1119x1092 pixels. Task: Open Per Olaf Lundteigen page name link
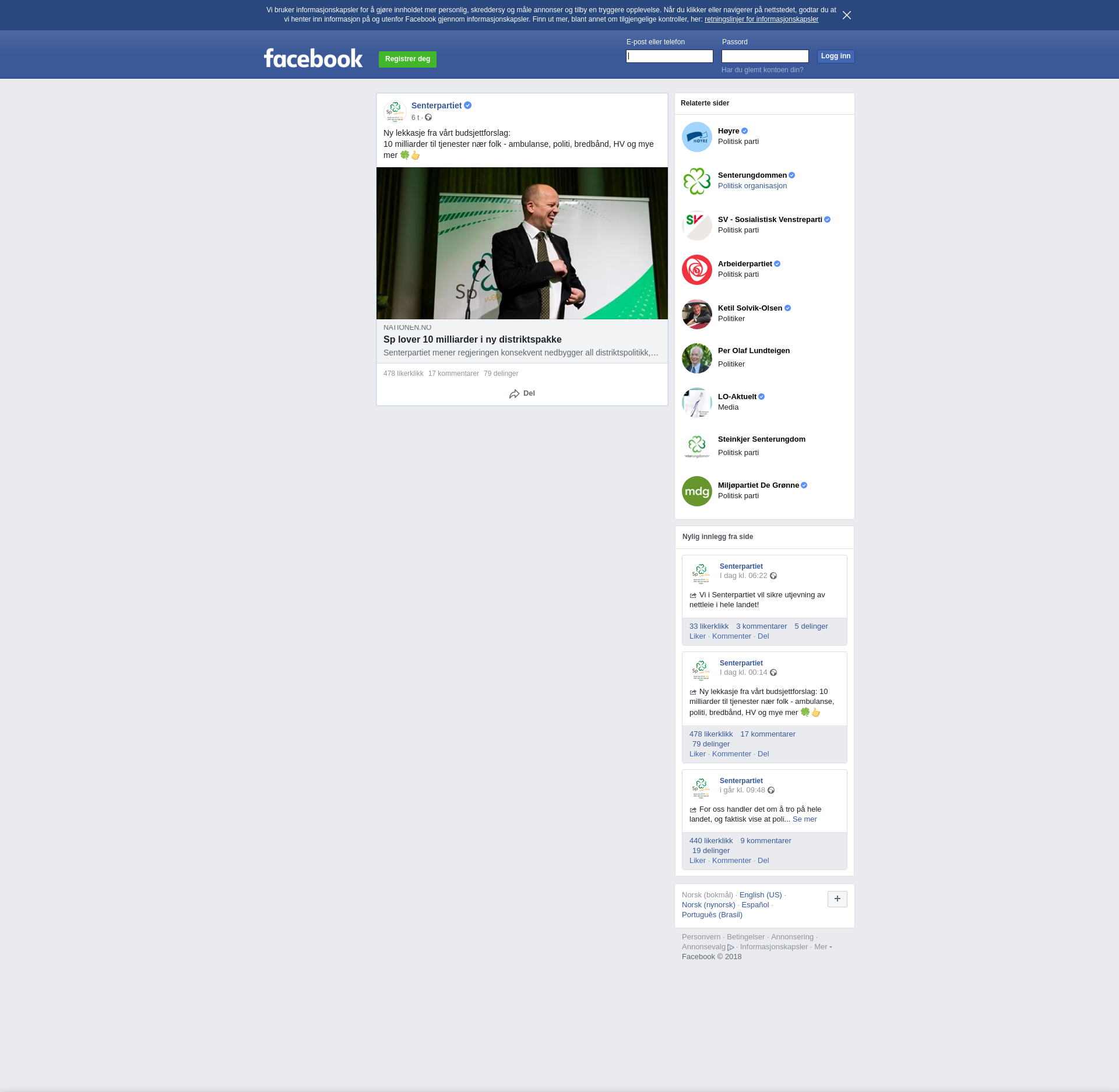[754, 351]
